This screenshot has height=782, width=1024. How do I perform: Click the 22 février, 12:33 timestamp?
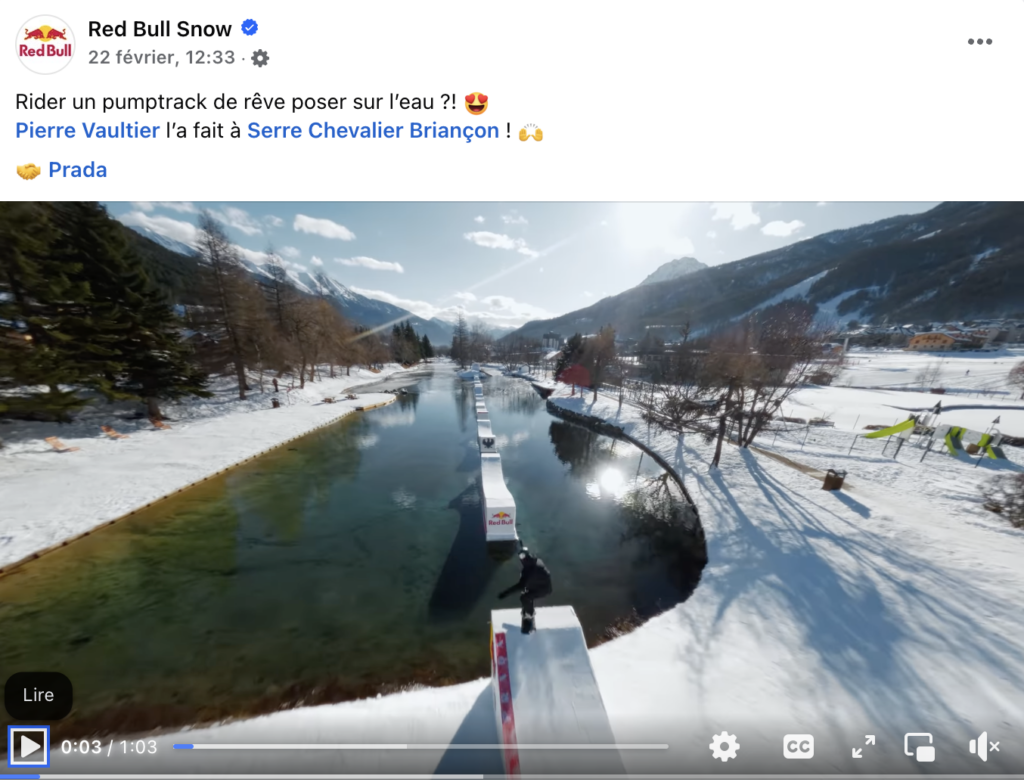pyautogui.click(x=161, y=57)
